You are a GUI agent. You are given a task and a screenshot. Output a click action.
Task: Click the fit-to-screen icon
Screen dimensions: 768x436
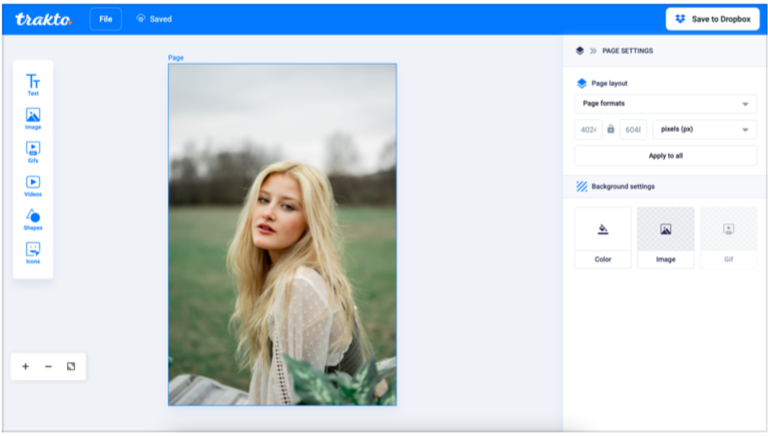click(71, 367)
